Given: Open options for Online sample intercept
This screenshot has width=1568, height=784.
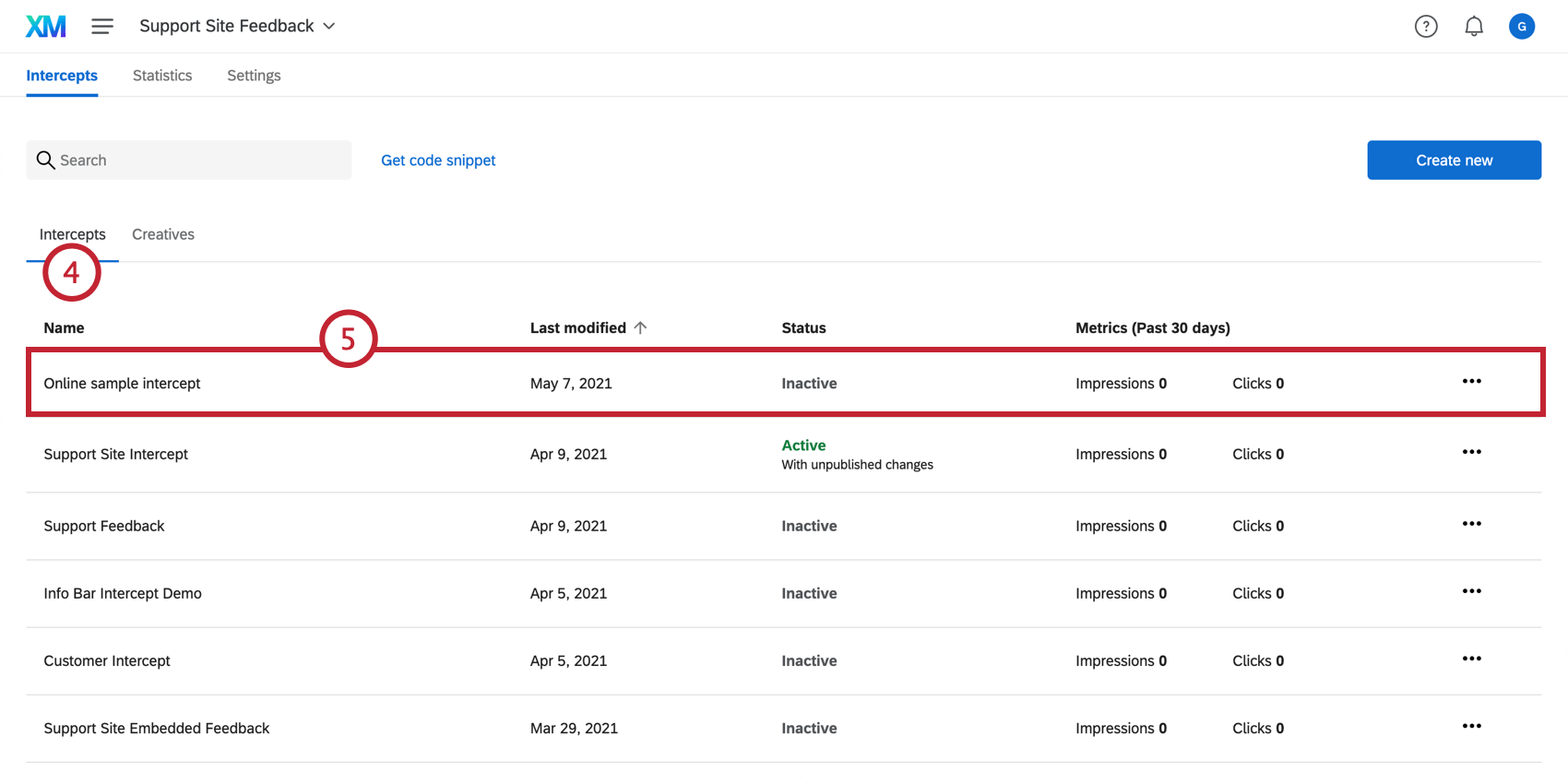Looking at the screenshot, I should [x=1471, y=381].
